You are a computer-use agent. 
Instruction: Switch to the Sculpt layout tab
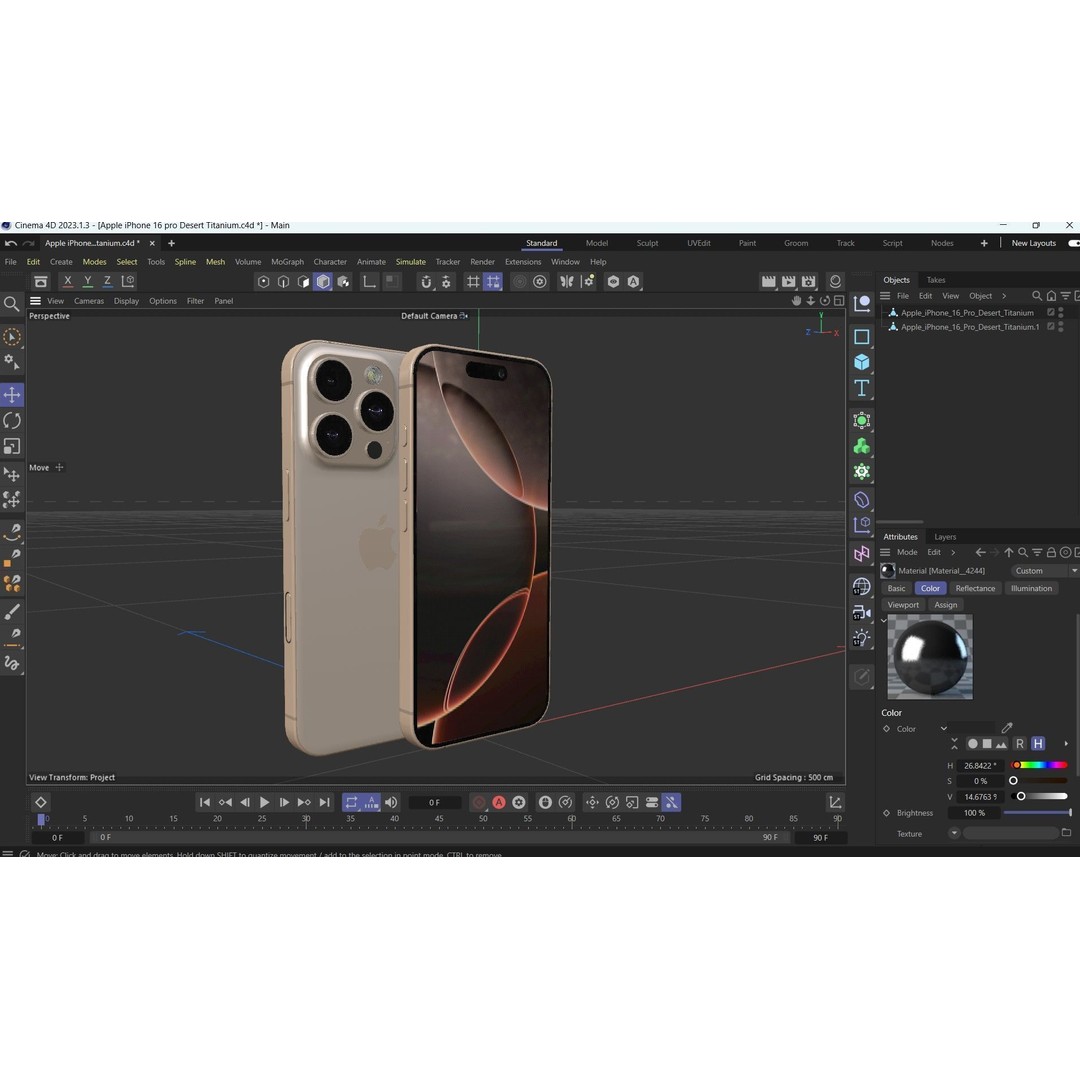pos(647,243)
